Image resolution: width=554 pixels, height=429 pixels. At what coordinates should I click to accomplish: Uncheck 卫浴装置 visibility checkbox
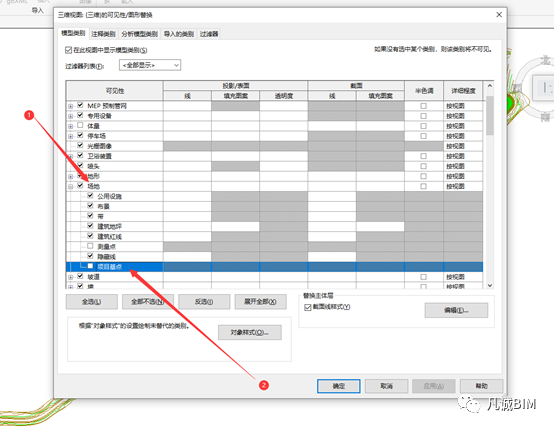point(80,155)
